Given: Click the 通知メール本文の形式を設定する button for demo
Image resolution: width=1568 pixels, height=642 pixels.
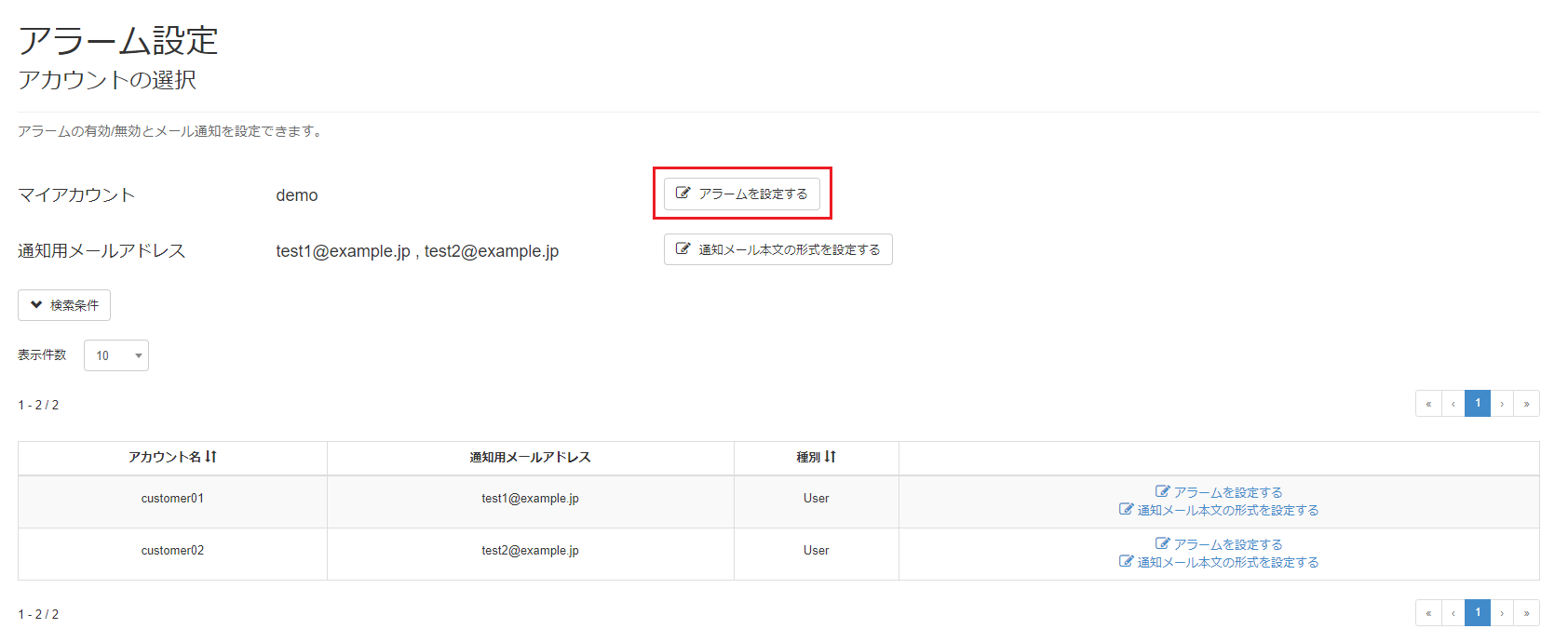Looking at the screenshot, I should 777,249.
